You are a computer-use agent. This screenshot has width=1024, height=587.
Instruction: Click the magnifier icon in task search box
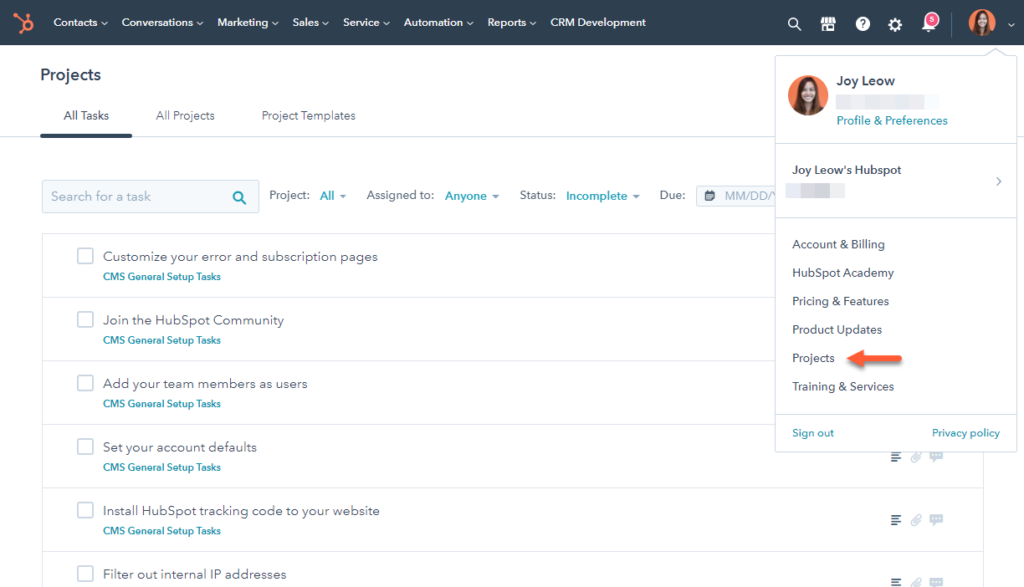(240, 197)
